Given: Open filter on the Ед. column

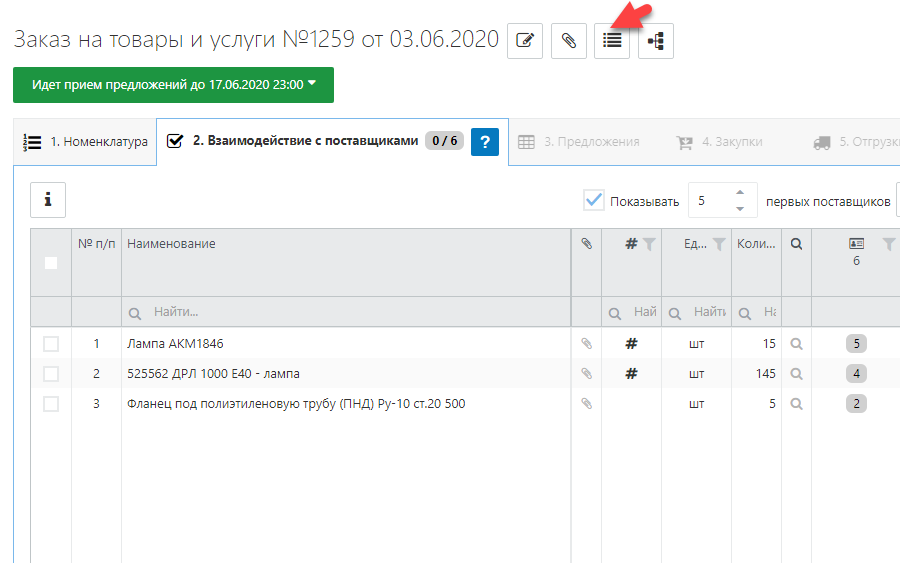Looking at the screenshot, I should click(x=718, y=244).
